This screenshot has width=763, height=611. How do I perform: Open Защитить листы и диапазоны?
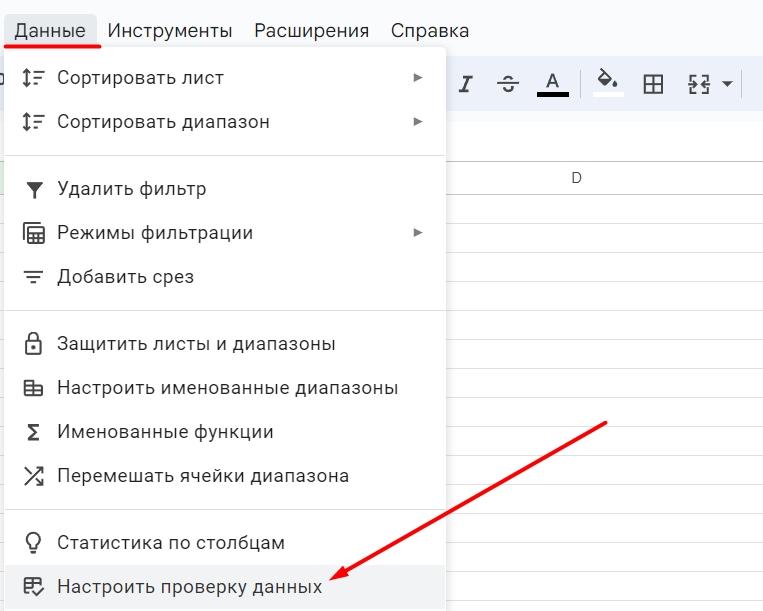[196, 344]
